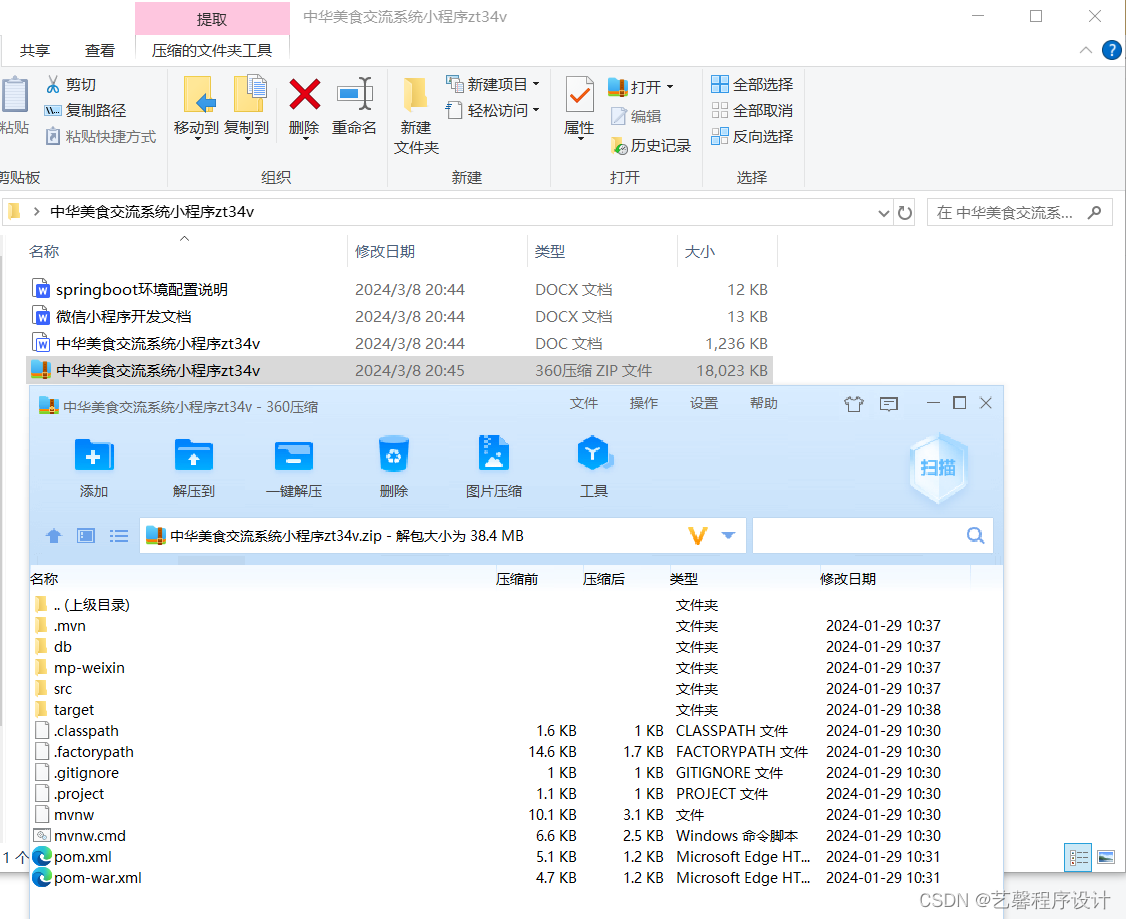This screenshot has width=1126, height=919.
Task: Switch Explorer to details view icon
Action: pos(1078,857)
